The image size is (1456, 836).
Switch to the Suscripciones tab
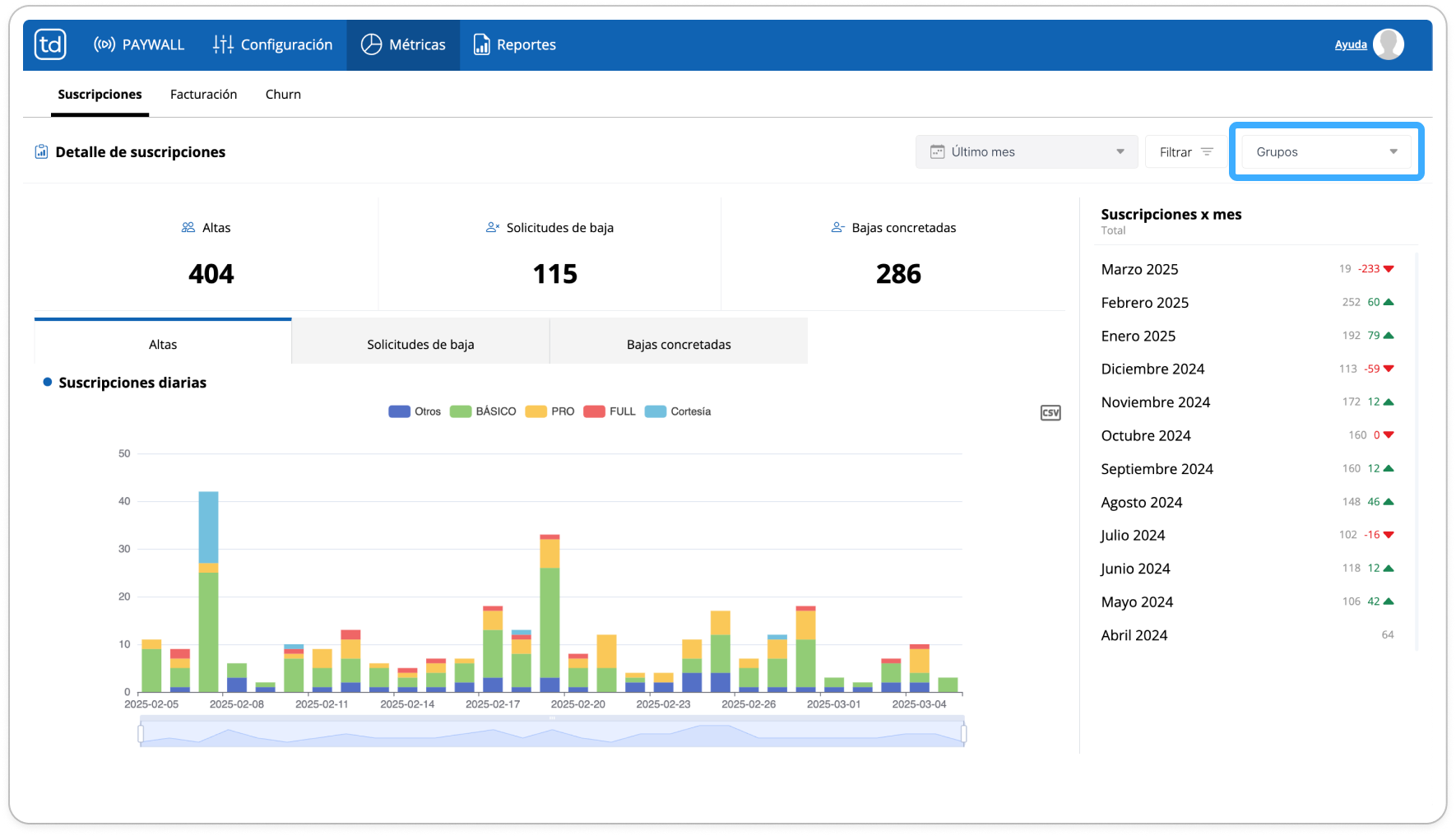coord(100,95)
